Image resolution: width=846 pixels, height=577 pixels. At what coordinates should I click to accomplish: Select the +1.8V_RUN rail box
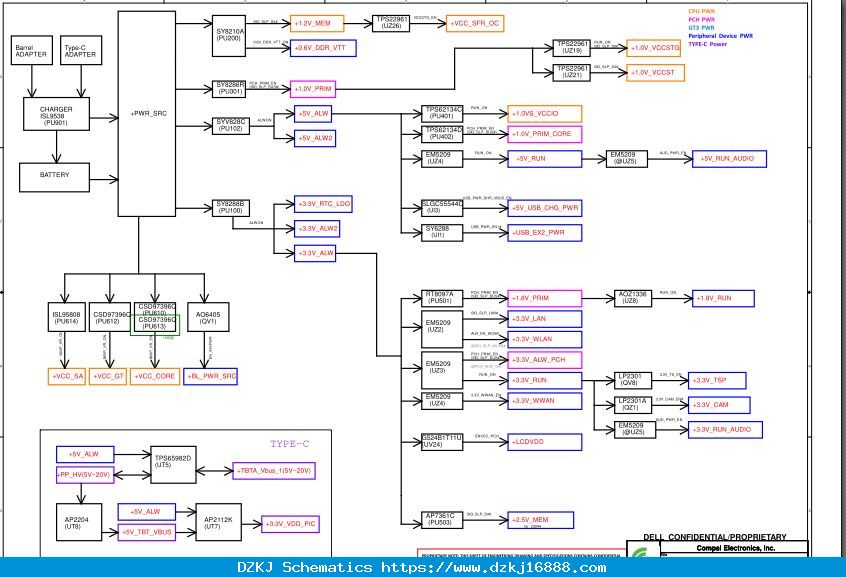point(723,298)
